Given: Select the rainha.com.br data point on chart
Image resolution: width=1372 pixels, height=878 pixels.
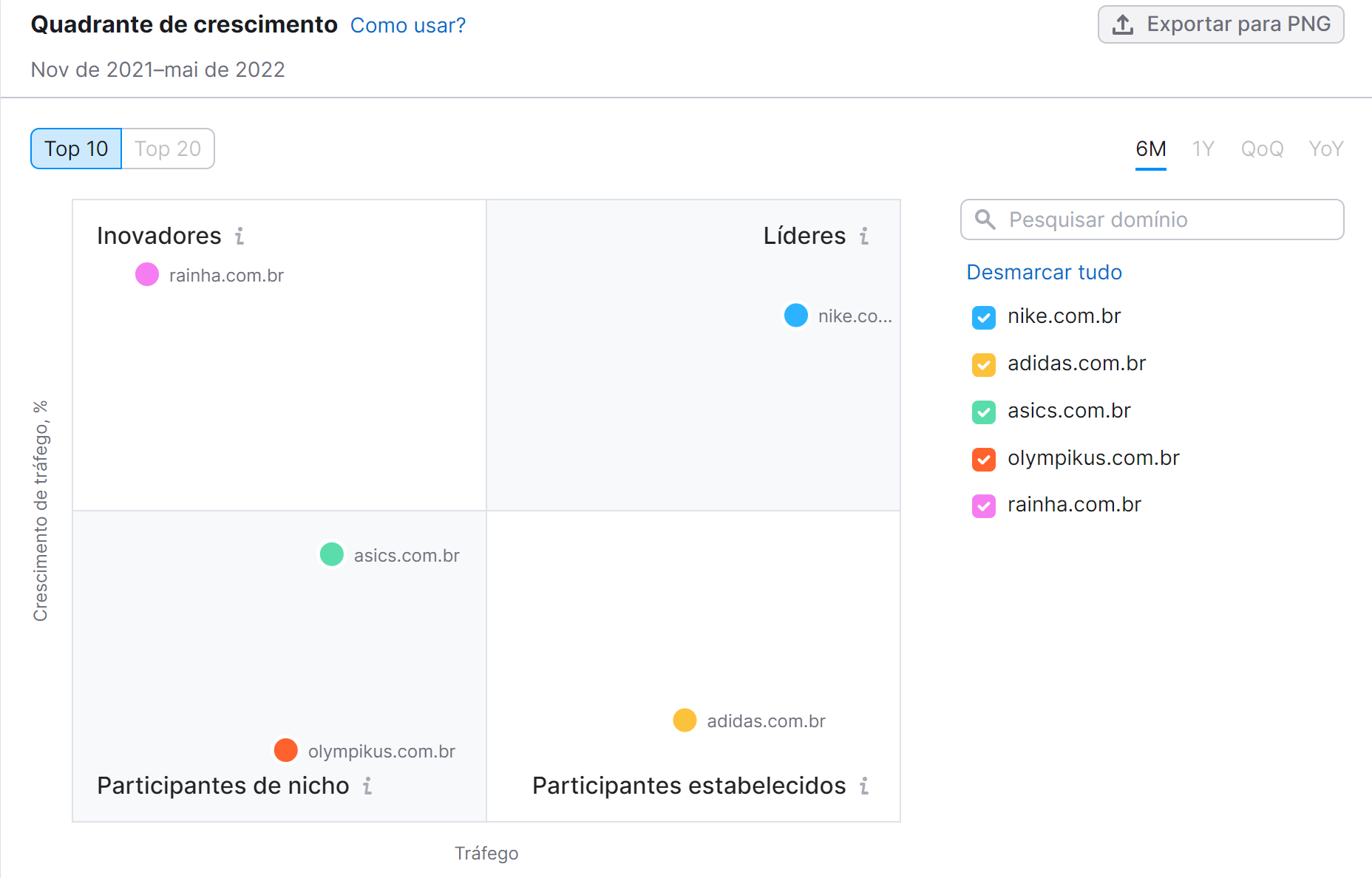Looking at the screenshot, I should point(146,274).
